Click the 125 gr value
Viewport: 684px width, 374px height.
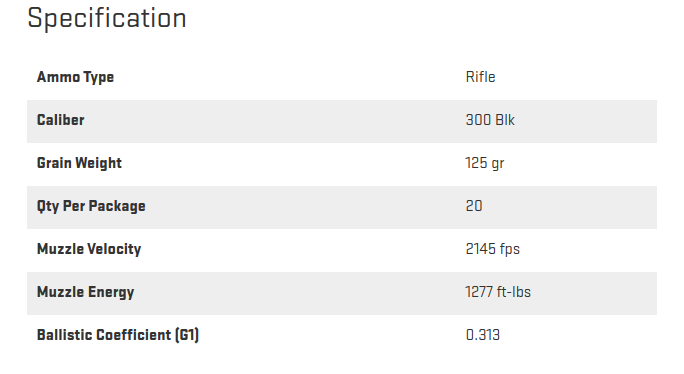click(485, 163)
